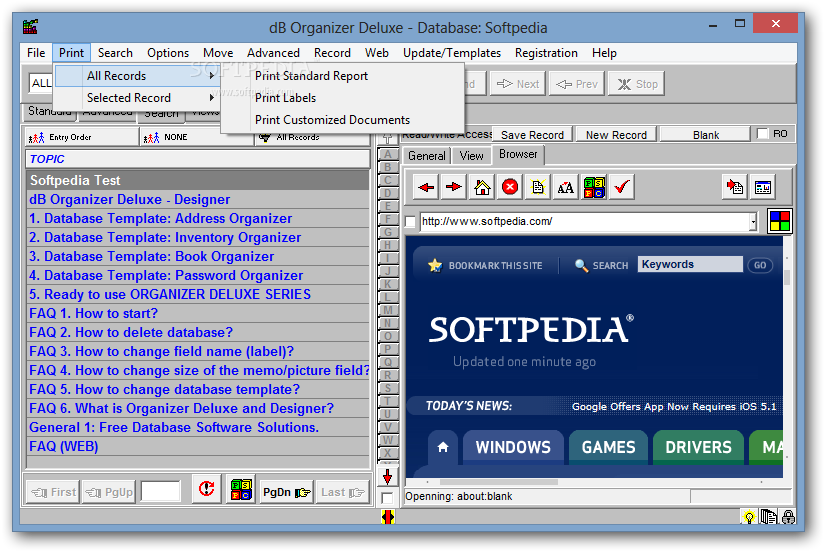Image resolution: width=825 pixels, height=552 pixels.
Task: Click the Blank button
Action: click(706, 135)
